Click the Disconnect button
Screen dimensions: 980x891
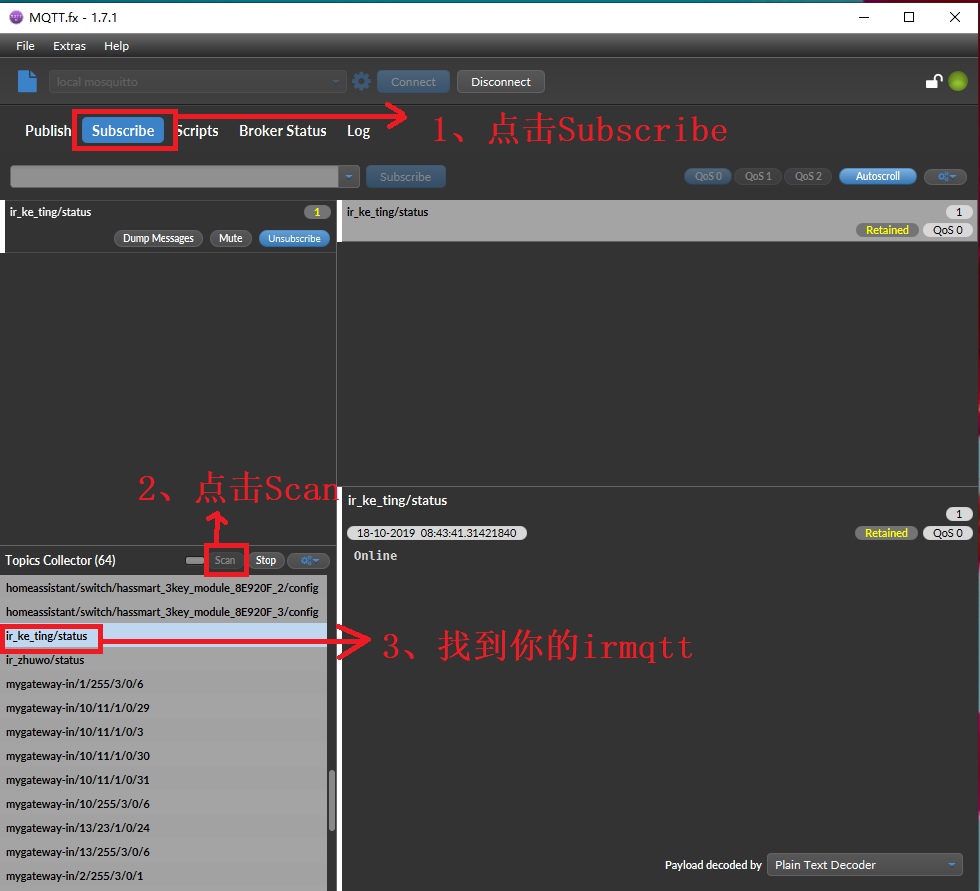(501, 82)
